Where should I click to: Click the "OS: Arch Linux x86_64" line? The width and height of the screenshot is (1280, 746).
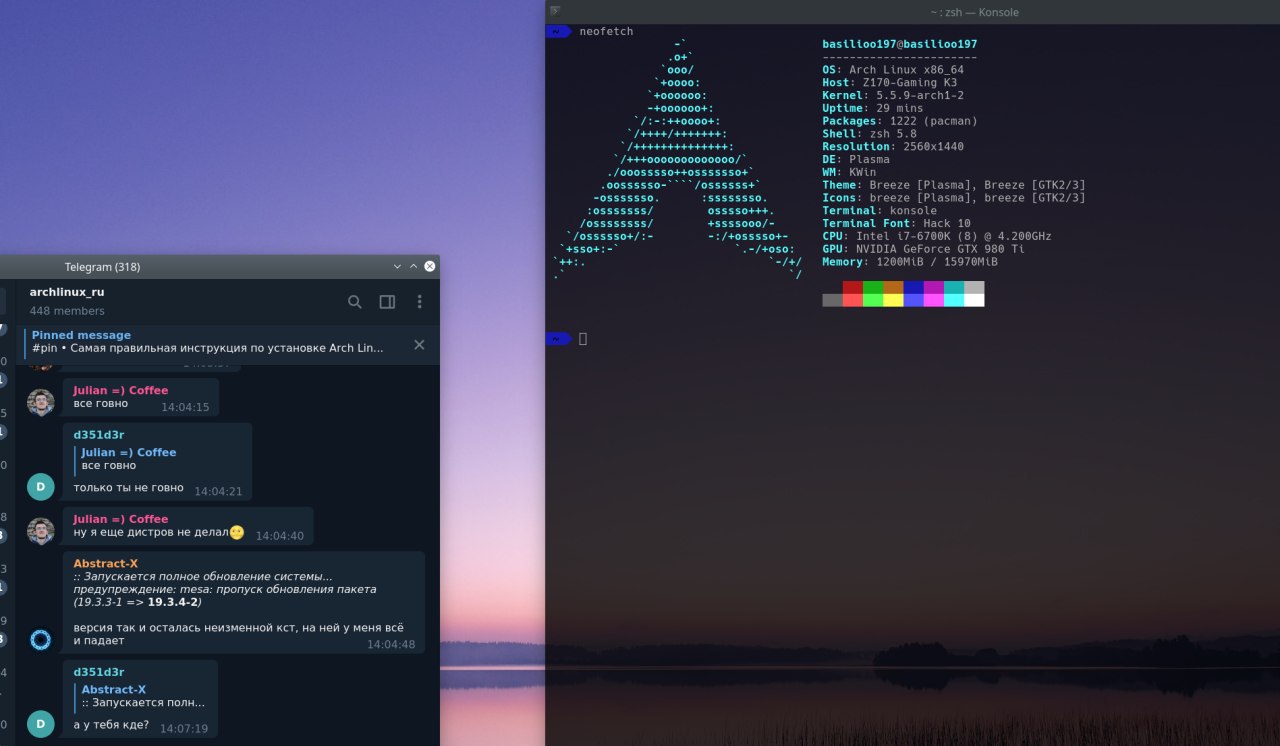pos(893,70)
